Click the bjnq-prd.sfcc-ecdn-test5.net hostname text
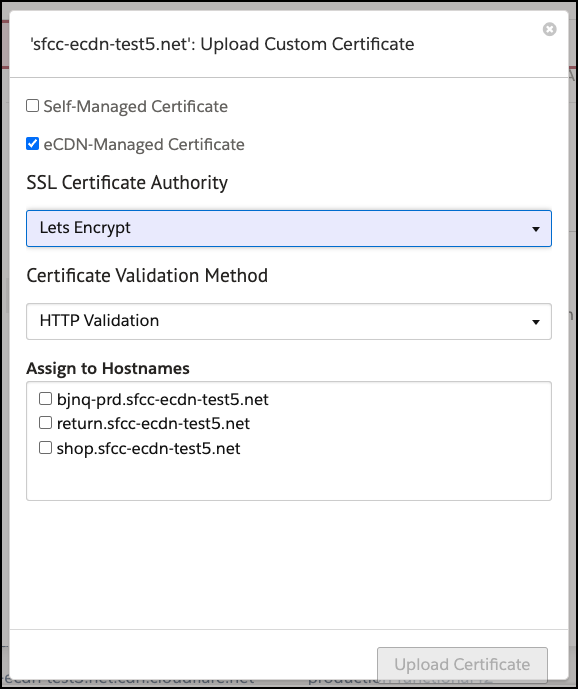This screenshot has width=578, height=689. coord(163,399)
